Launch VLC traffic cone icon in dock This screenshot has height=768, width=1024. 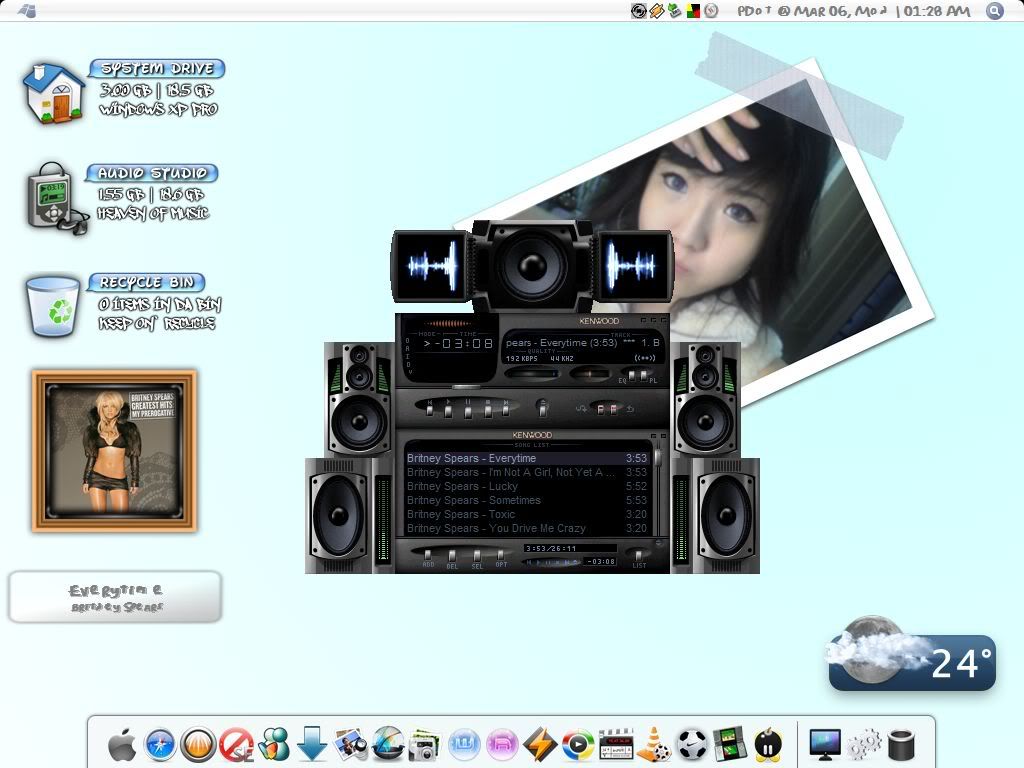click(654, 745)
